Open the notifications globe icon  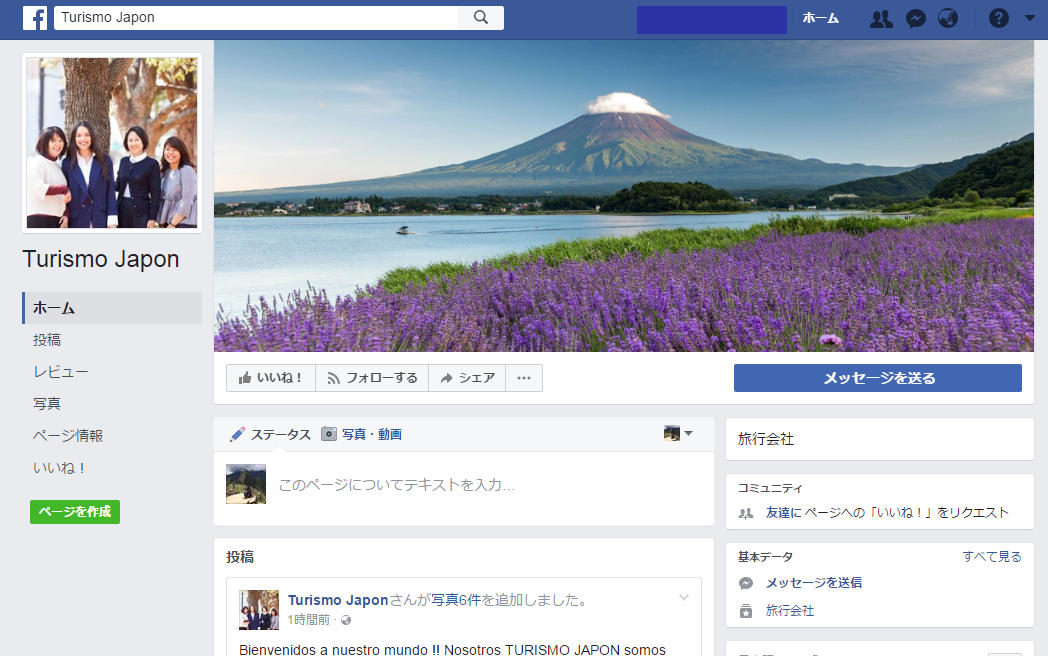[948, 18]
